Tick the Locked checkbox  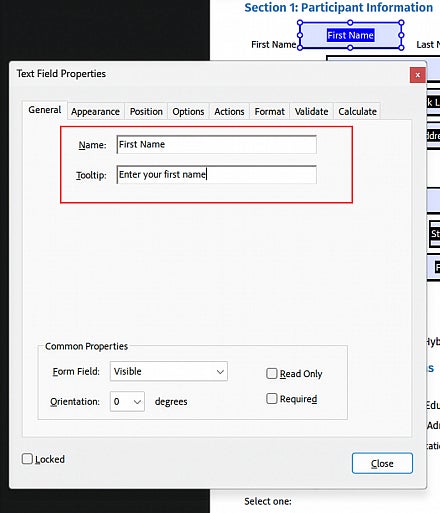pos(27,459)
